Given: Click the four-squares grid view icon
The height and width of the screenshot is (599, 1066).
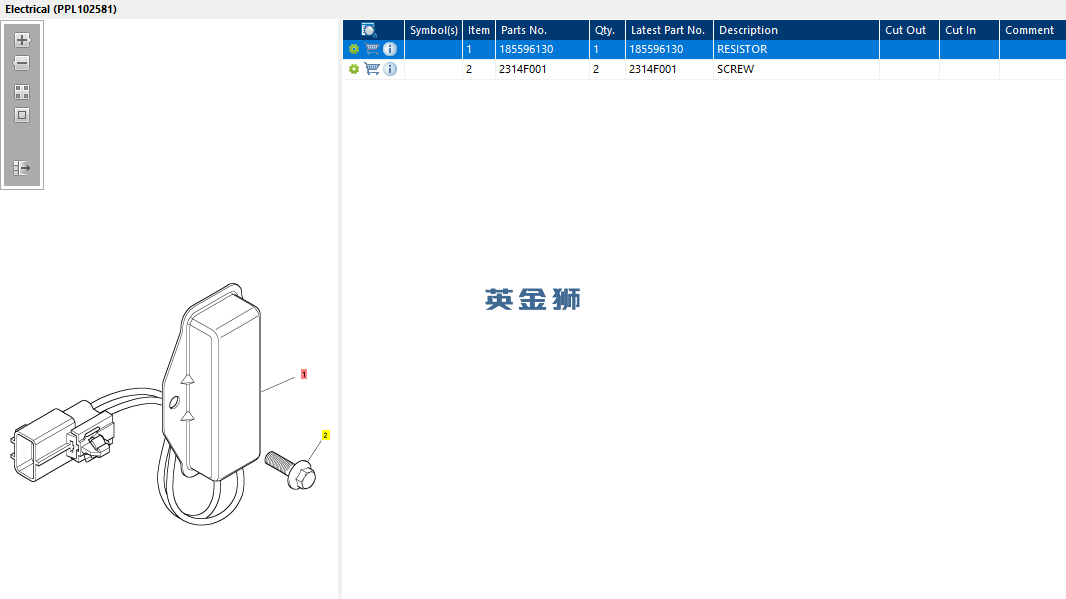Looking at the screenshot, I should tap(22, 92).
